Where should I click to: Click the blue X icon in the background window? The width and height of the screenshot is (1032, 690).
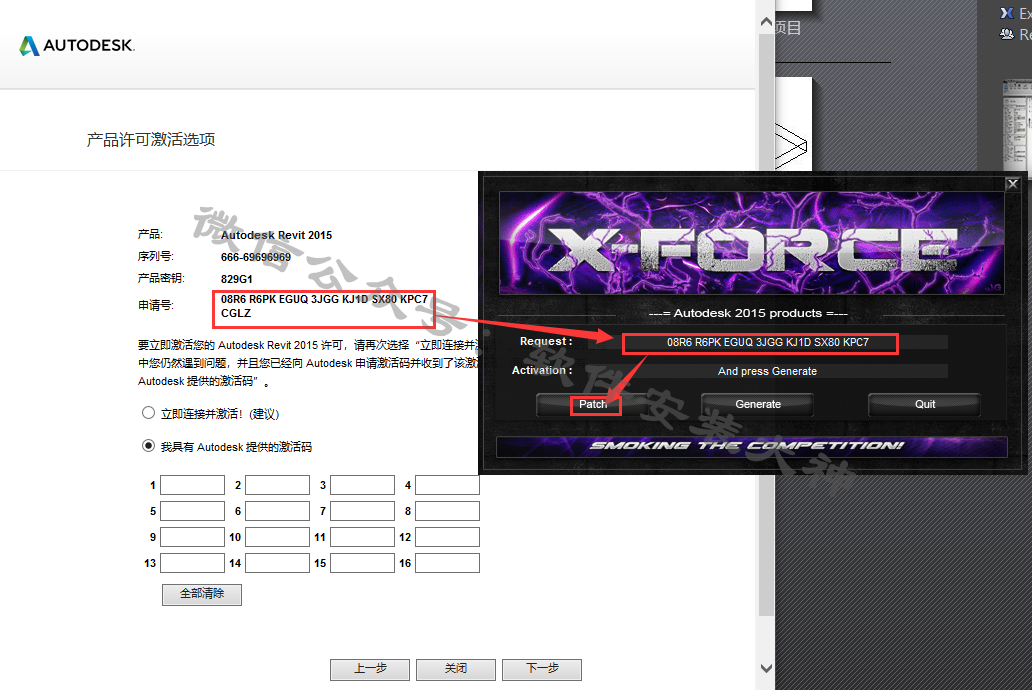coord(1006,13)
